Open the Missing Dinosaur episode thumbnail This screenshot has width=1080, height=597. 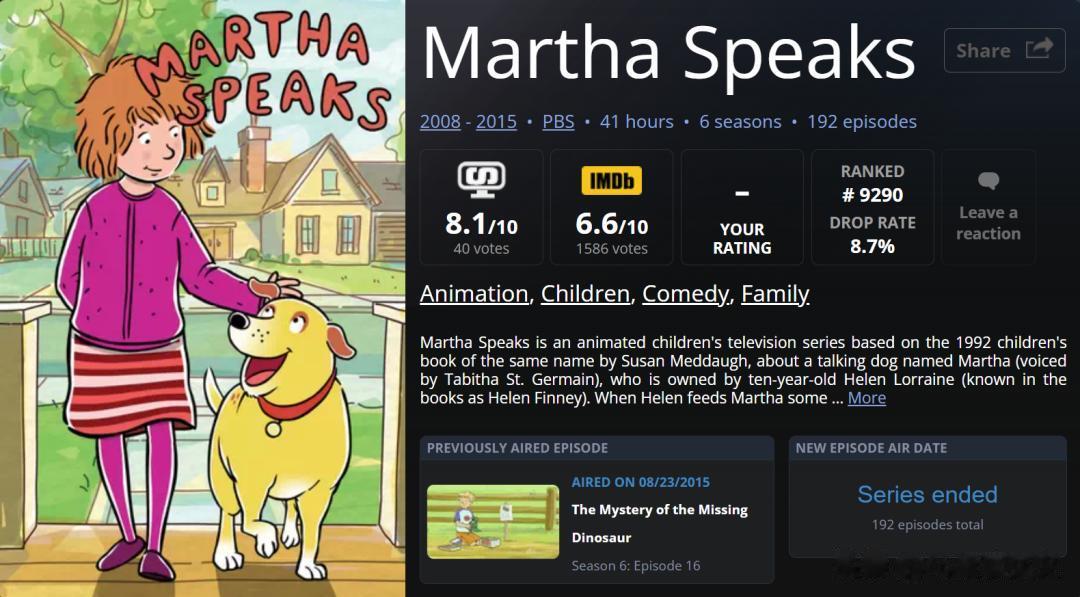point(493,521)
